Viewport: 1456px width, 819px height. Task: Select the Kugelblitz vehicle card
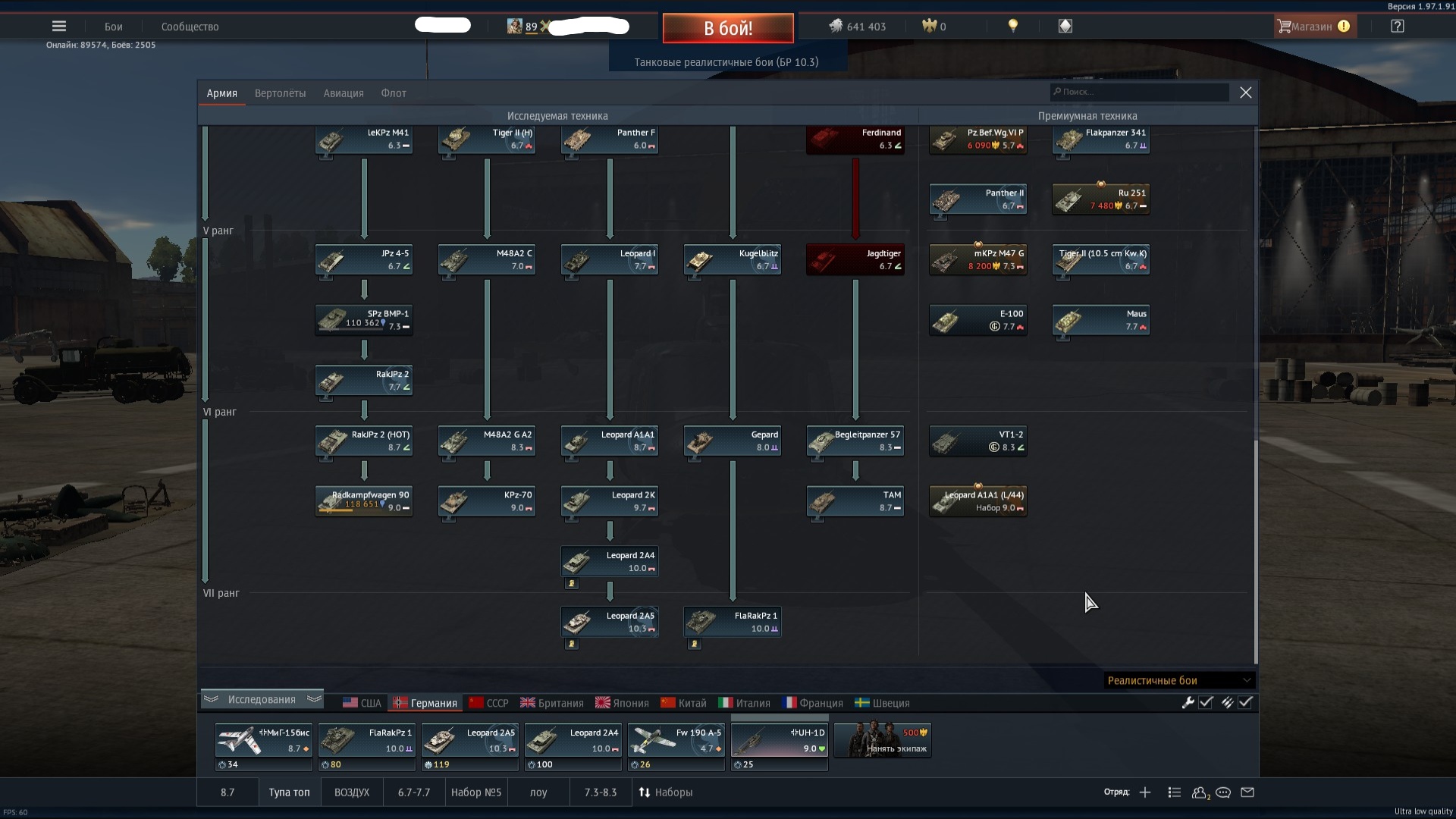point(733,260)
